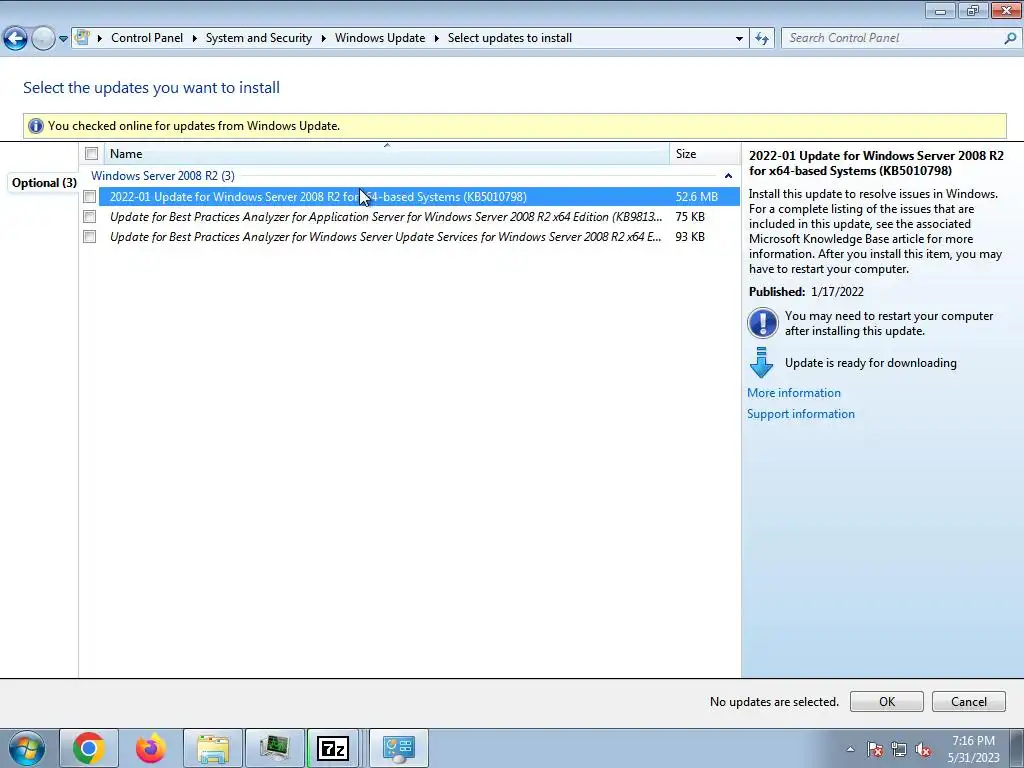Viewport: 1024px width, 768px height.
Task: Select Windows Update breadcrumb
Action: pos(380,38)
